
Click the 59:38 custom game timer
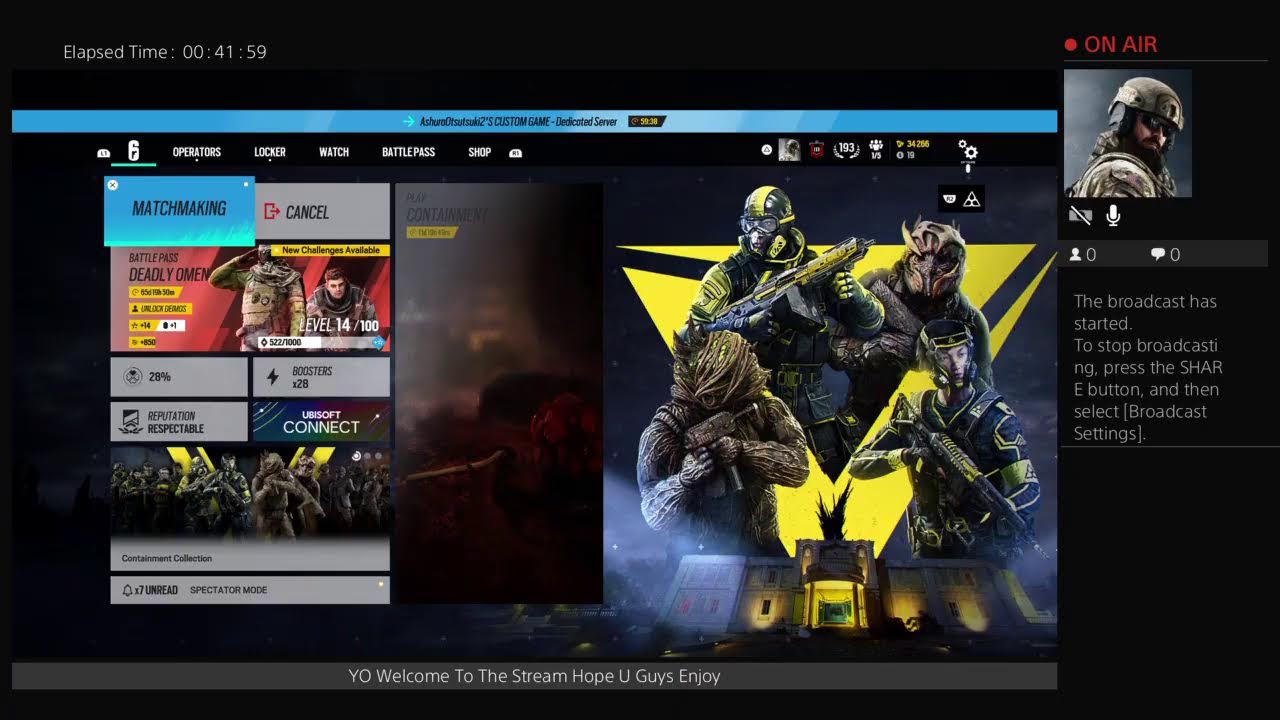[x=647, y=121]
